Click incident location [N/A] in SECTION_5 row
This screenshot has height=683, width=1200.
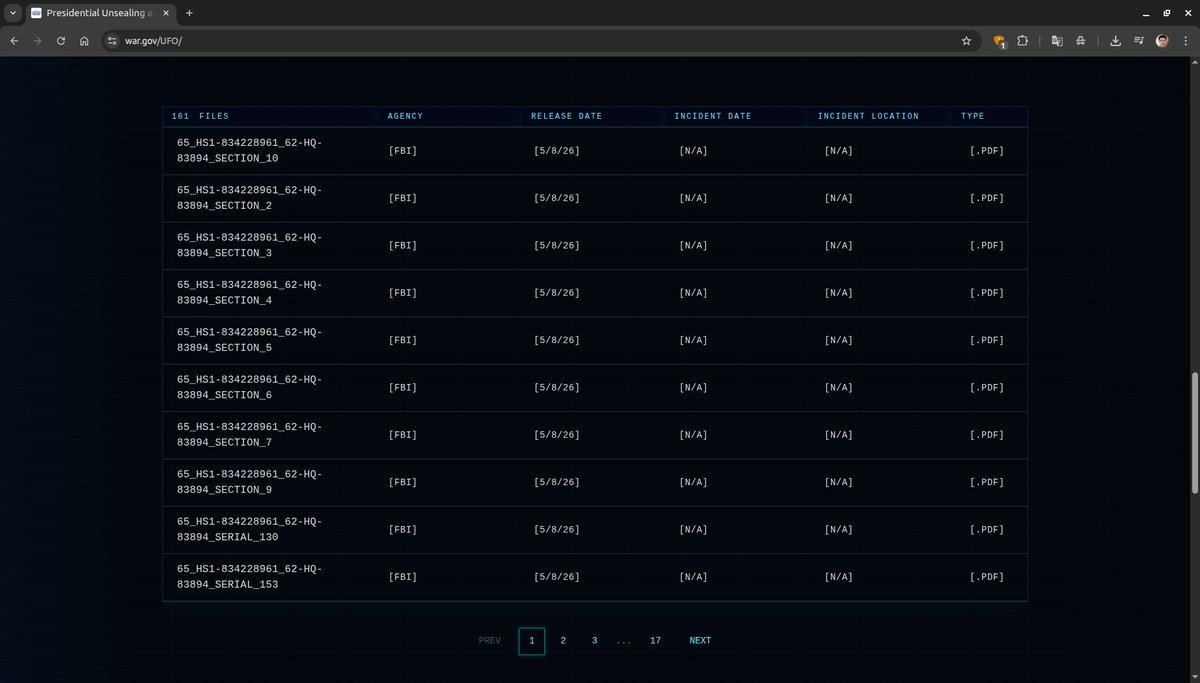[838, 340]
